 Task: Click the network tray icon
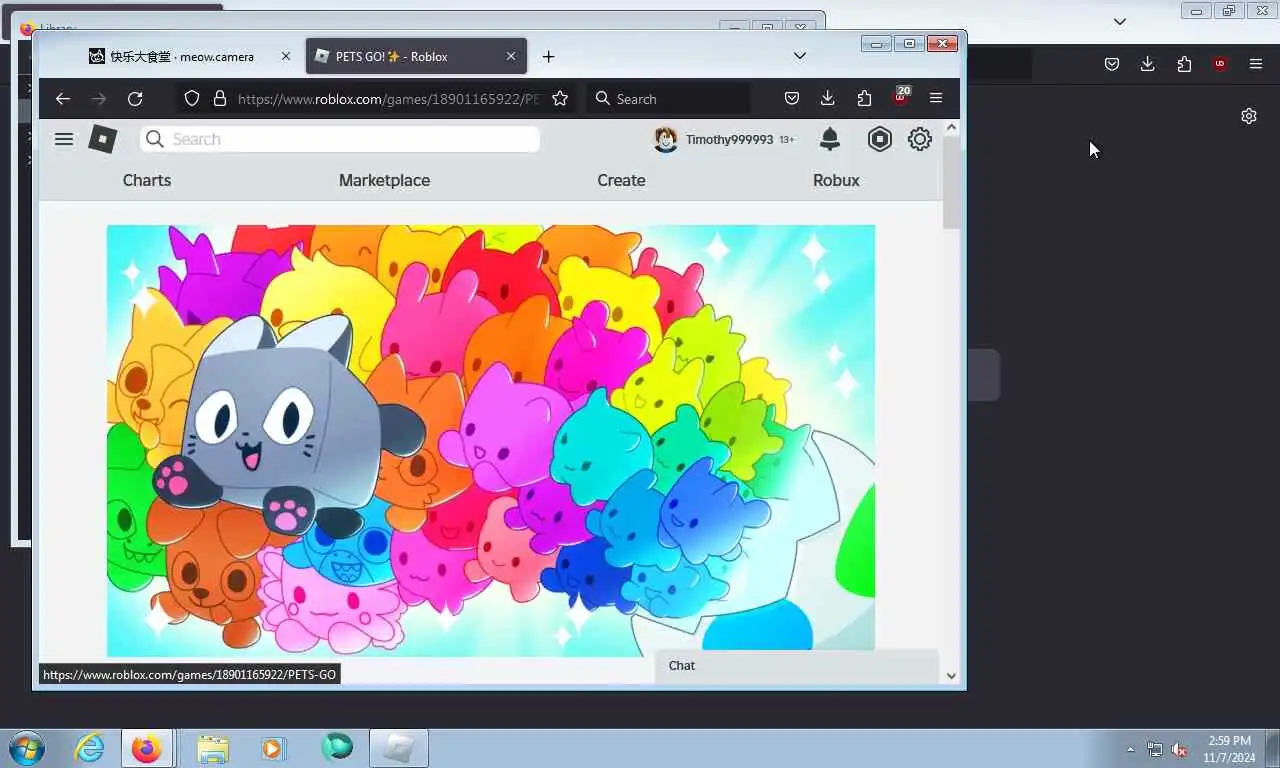(x=1155, y=749)
